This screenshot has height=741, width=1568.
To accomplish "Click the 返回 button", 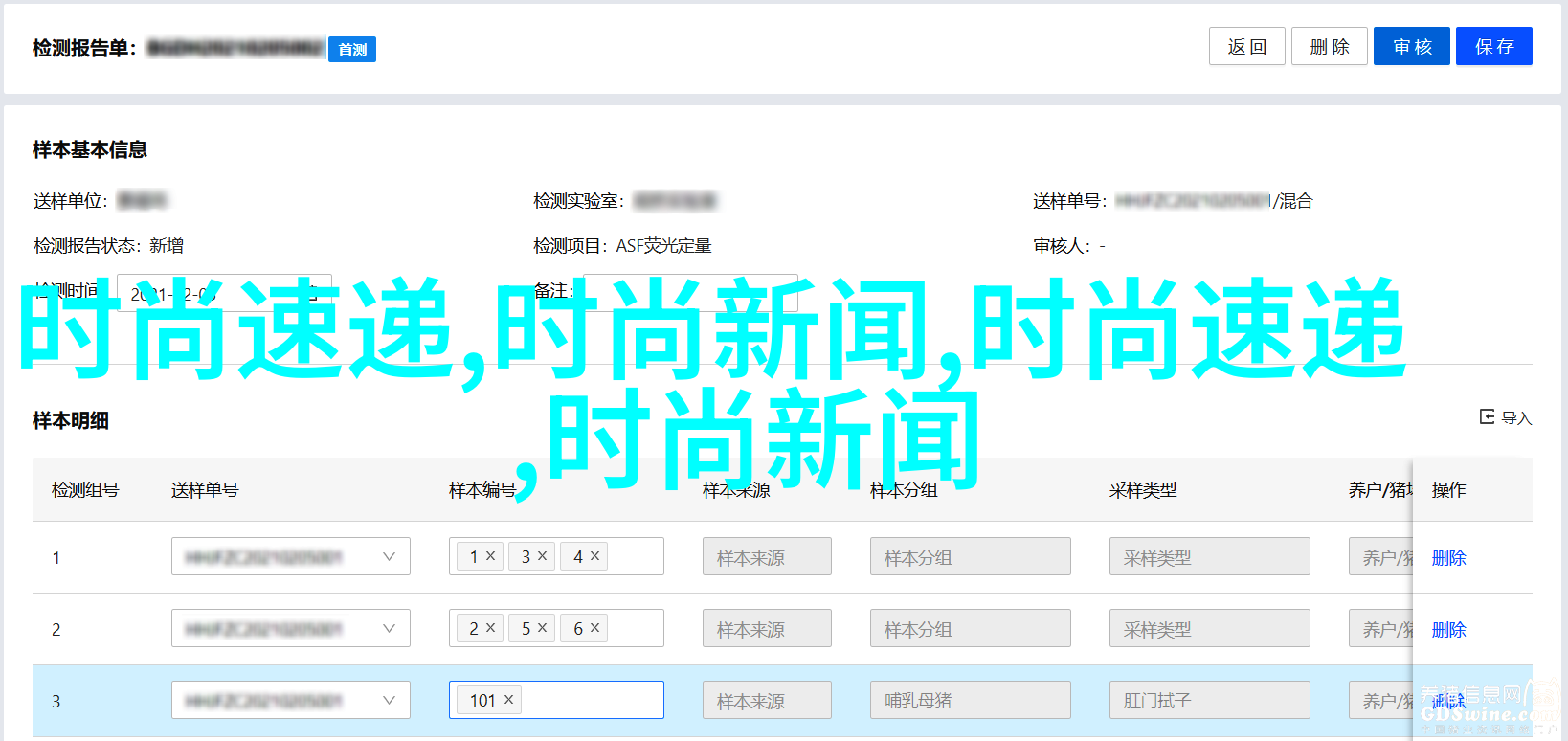I will [x=1246, y=46].
